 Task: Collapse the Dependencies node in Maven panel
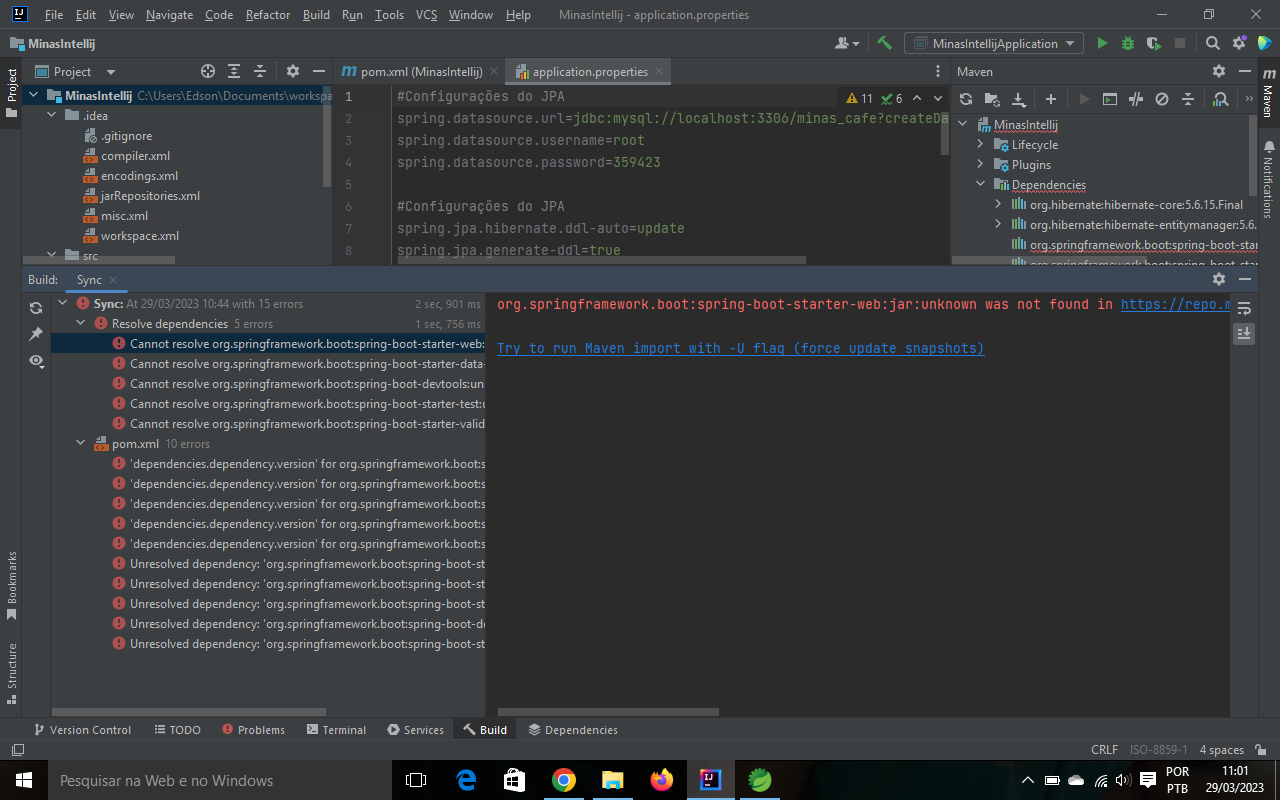pyautogui.click(x=981, y=185)
